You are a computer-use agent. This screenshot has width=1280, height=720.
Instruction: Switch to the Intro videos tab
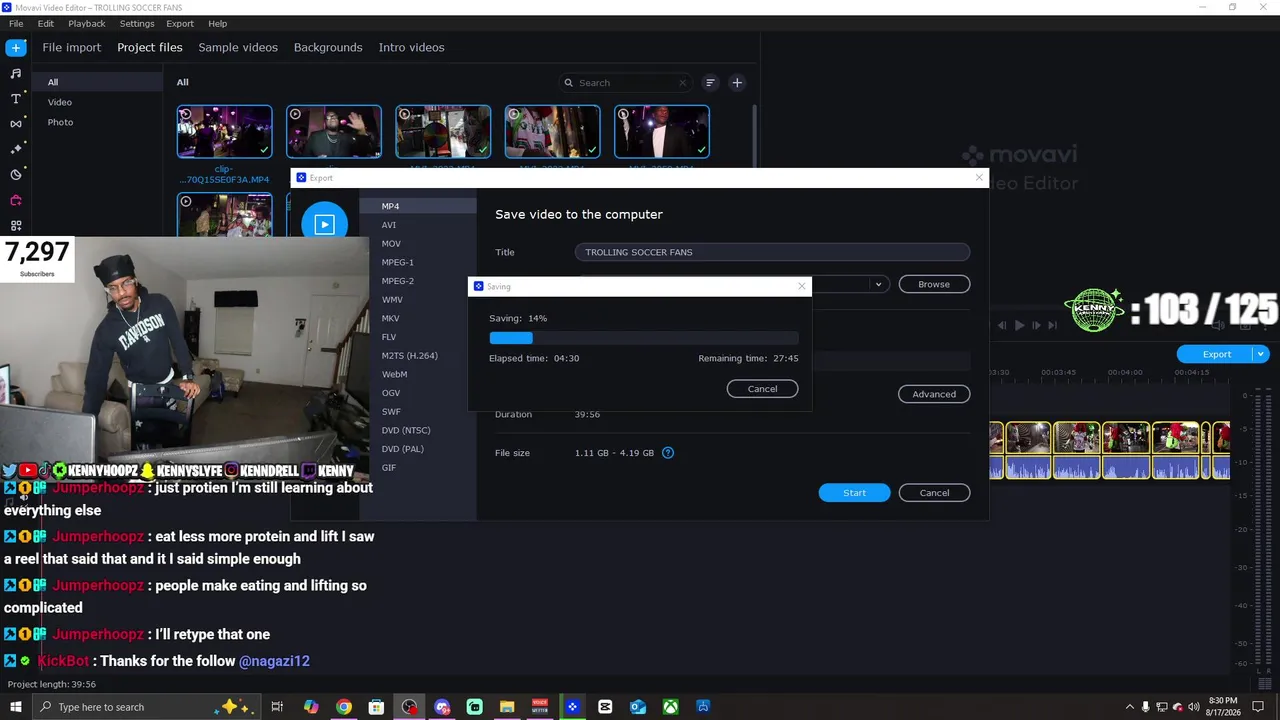[412, 47]
